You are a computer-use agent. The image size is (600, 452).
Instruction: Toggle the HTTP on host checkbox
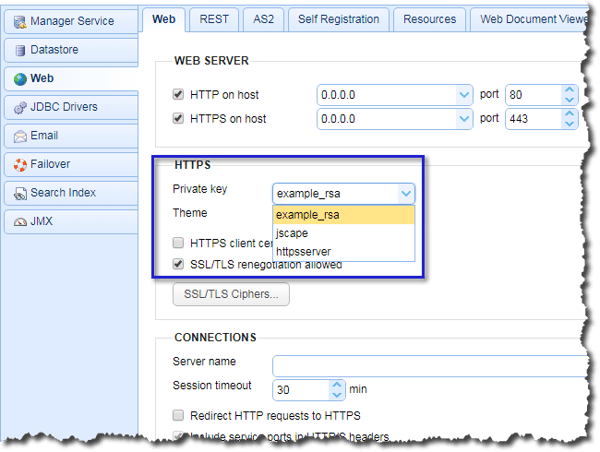178,94
